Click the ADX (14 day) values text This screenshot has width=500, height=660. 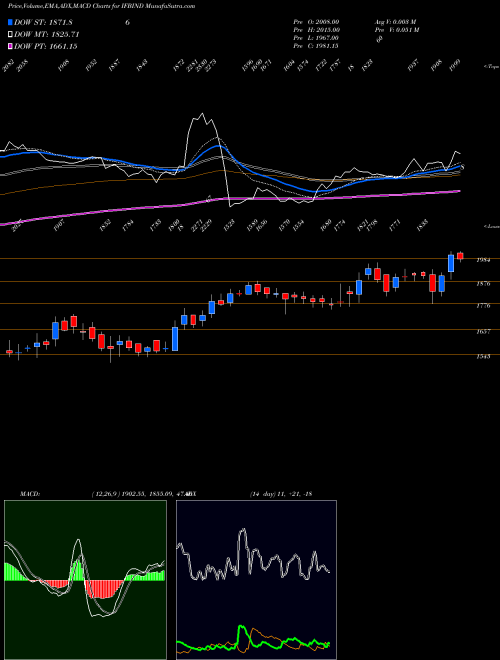tap(281, 494)
